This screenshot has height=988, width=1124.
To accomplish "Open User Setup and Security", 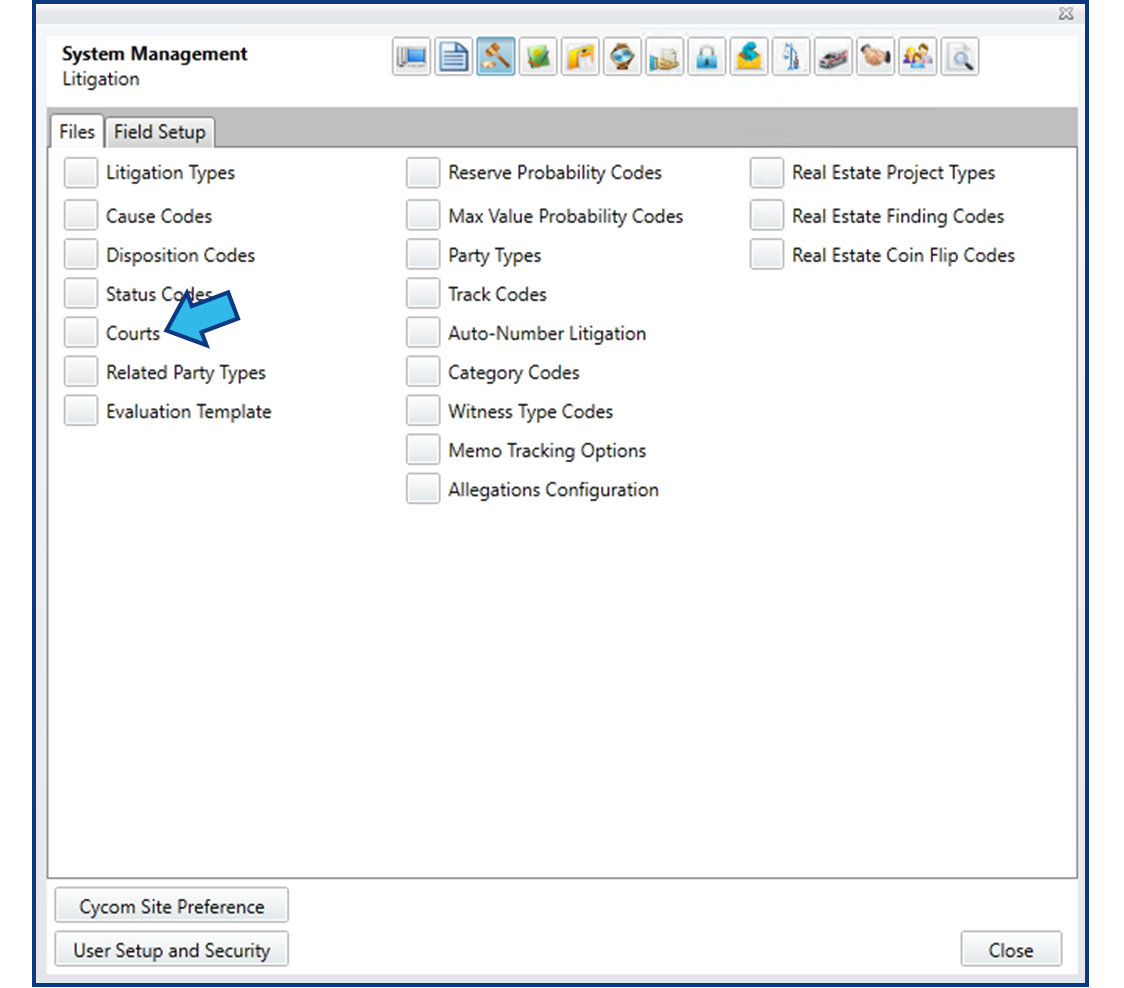I will tap(172, 950).
